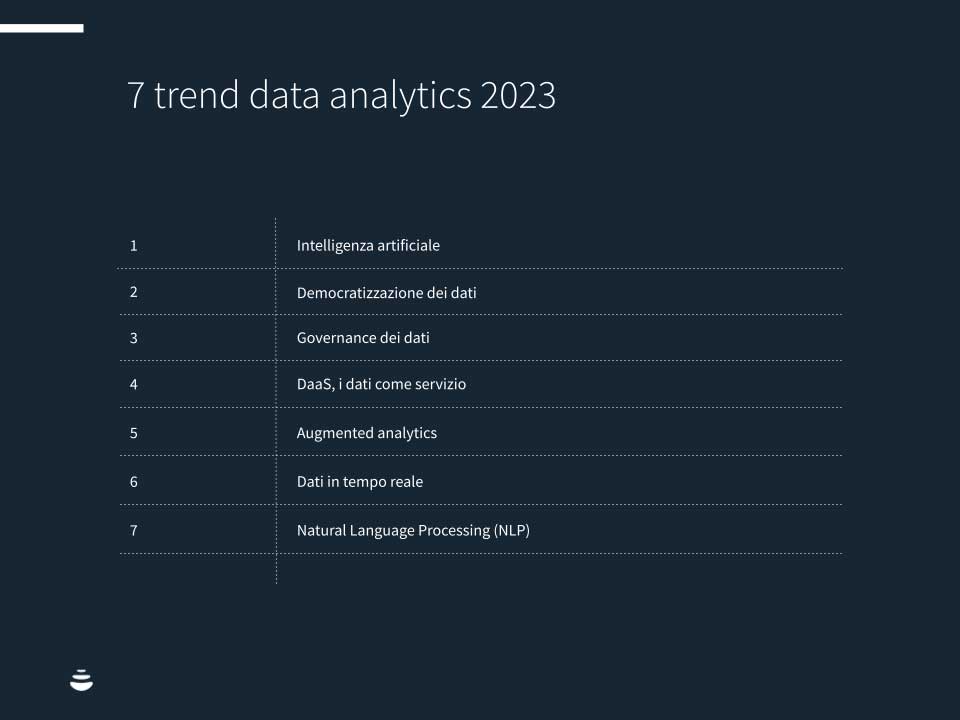Click the stacked-stones logo icon

[82, 680]
